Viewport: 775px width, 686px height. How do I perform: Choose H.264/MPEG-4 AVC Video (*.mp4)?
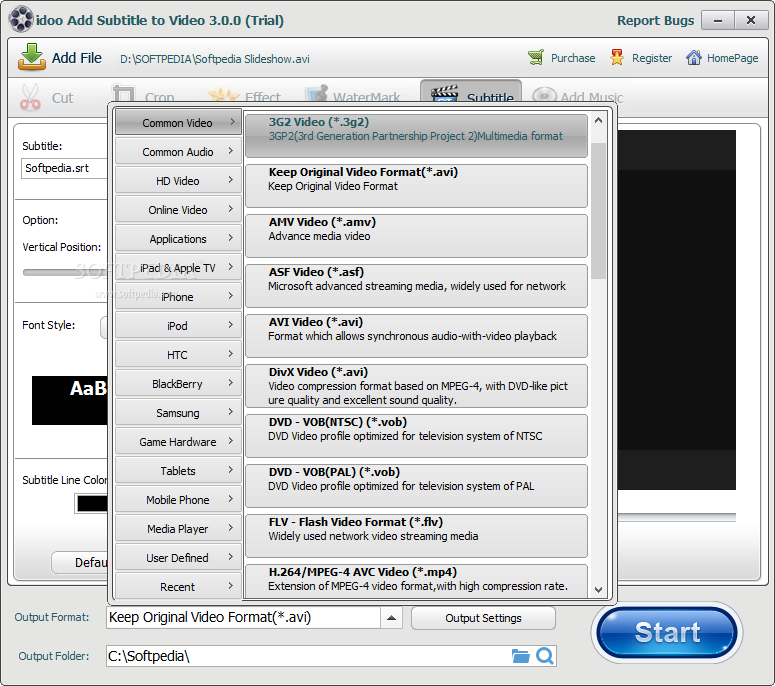coord(417,581)
